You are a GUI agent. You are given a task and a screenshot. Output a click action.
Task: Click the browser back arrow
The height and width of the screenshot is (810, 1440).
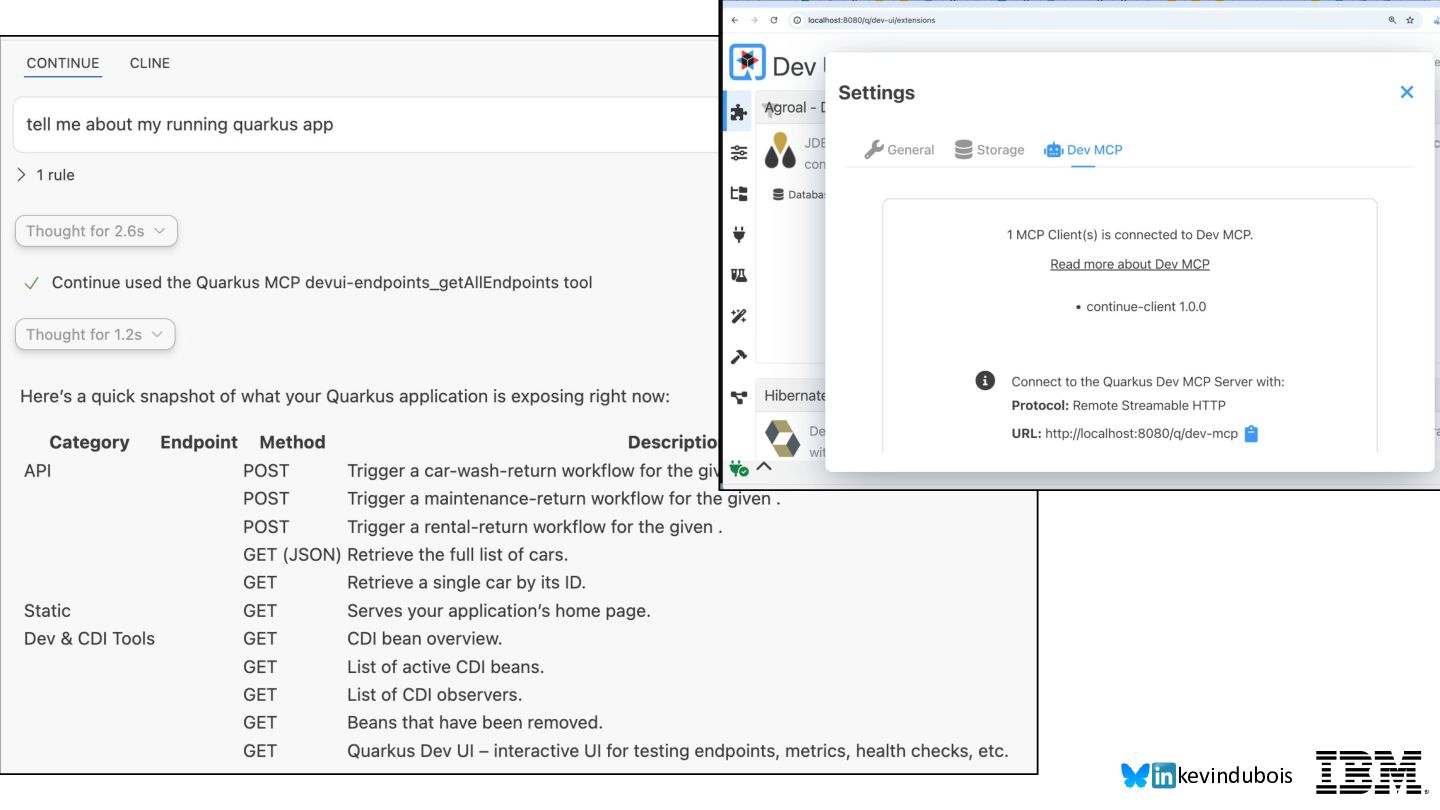pos(735,20)
